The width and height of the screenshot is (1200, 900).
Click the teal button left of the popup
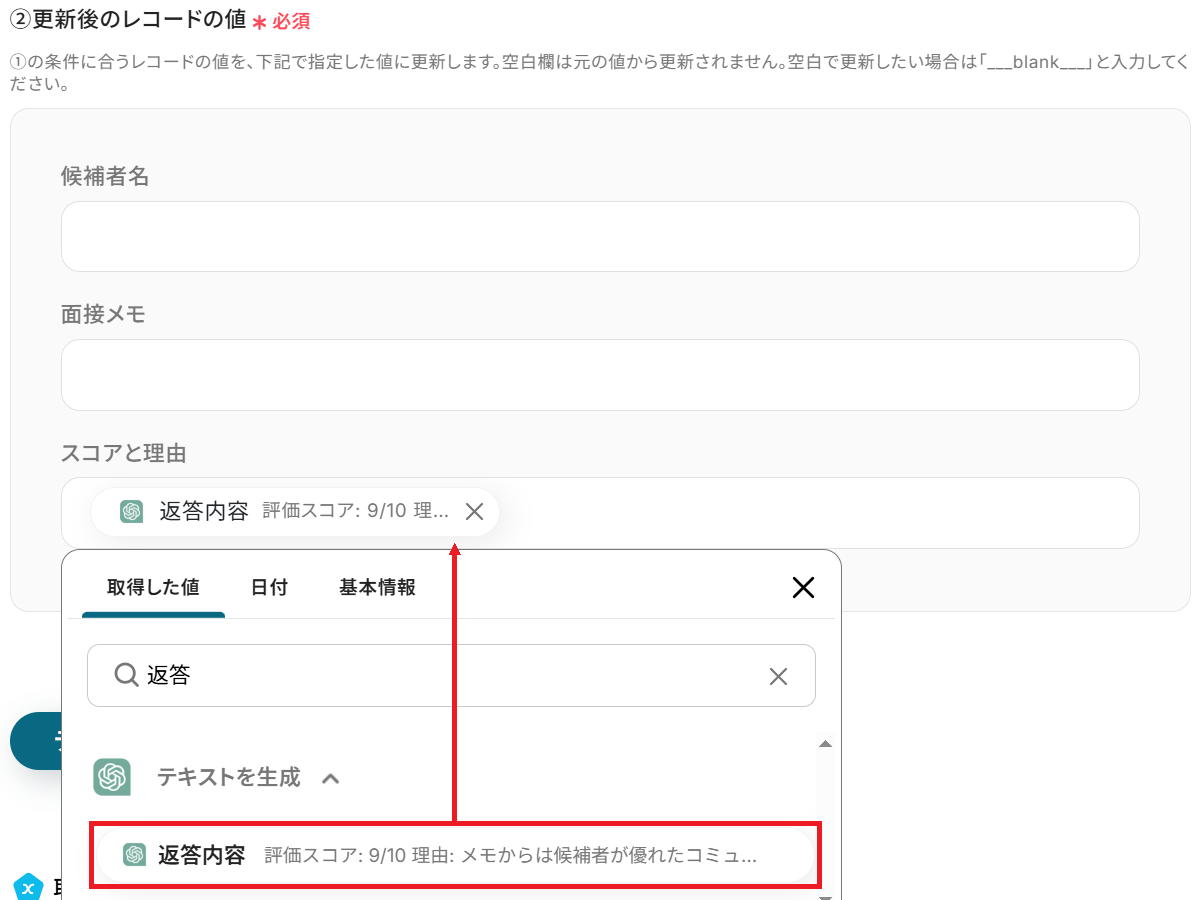click(x=36, y=741)
